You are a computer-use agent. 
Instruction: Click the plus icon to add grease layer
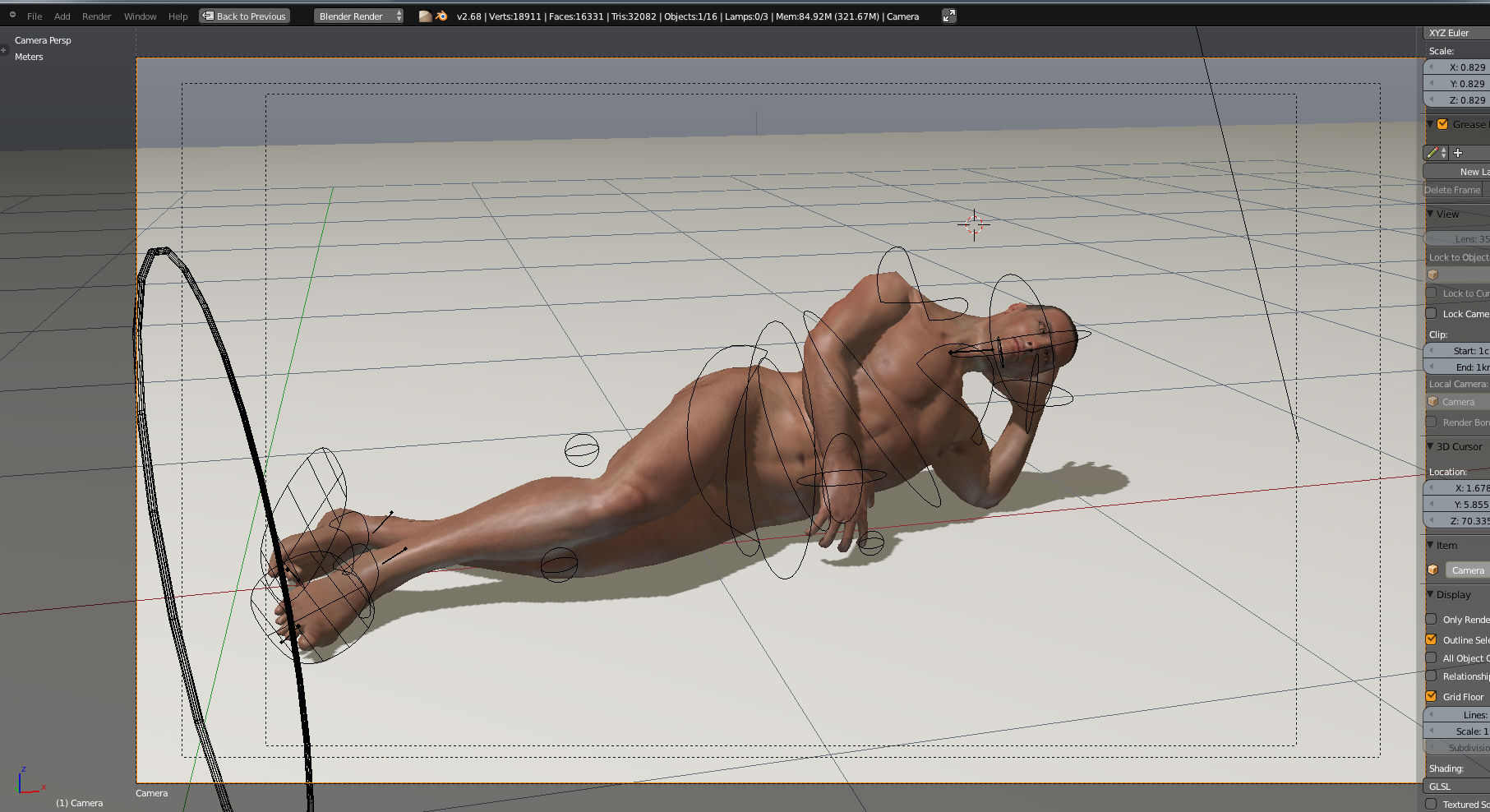1458,153
